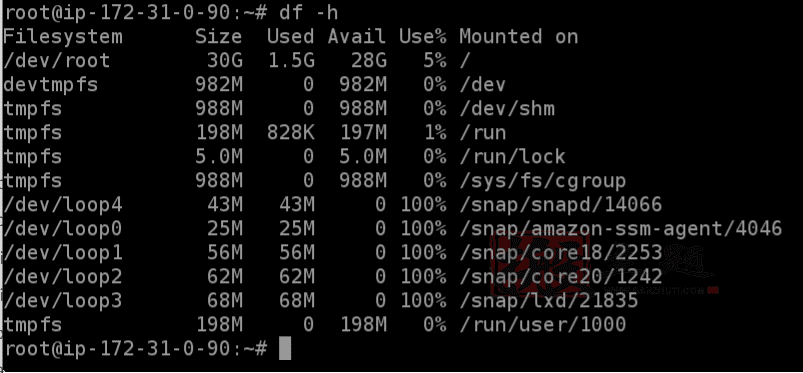Click the blinking cursor block at prompt
This screenshot has height=373, width=803.
(x=285, y=349)
